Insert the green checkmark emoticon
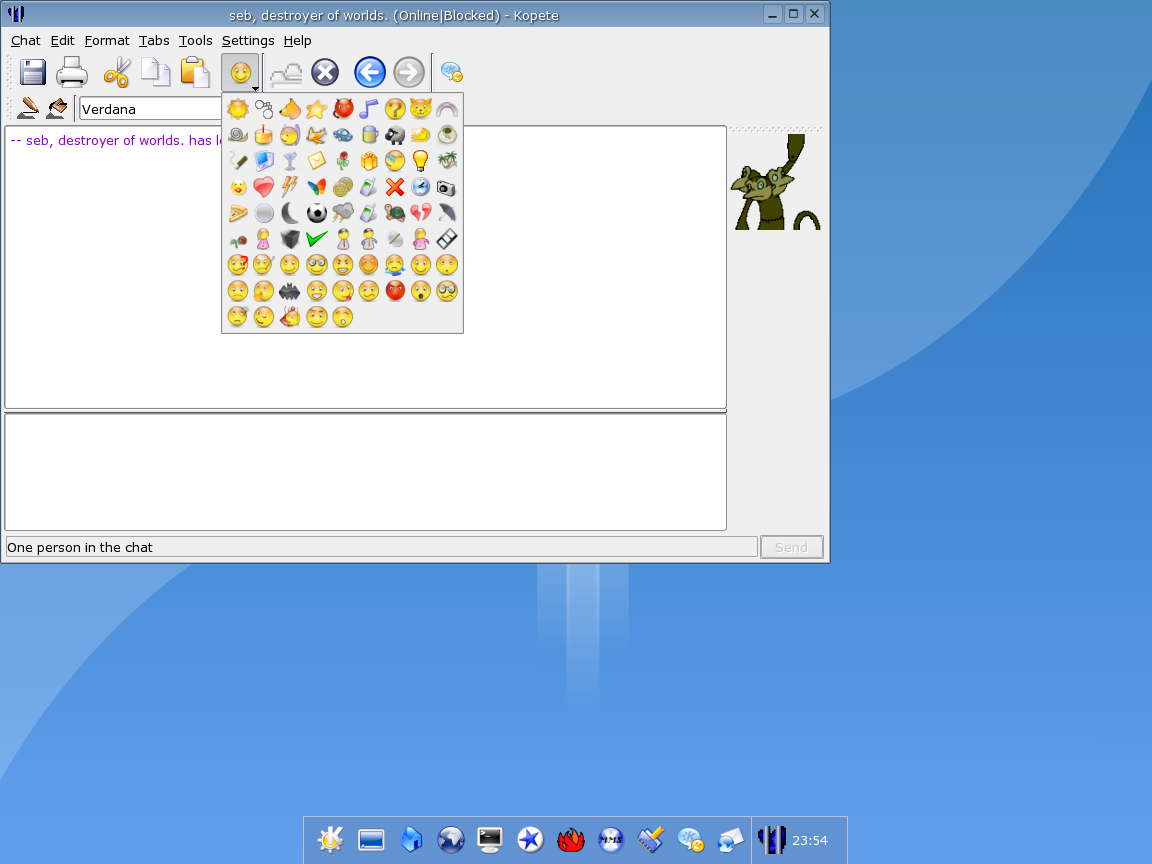The image size is (1152, 864). point(316,239)
